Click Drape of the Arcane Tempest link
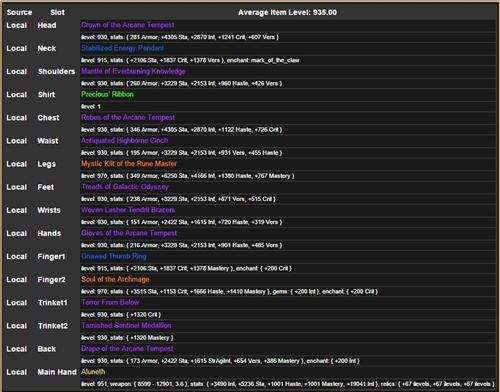This screenshot has height=392, width=500. [x=127, y=349]
